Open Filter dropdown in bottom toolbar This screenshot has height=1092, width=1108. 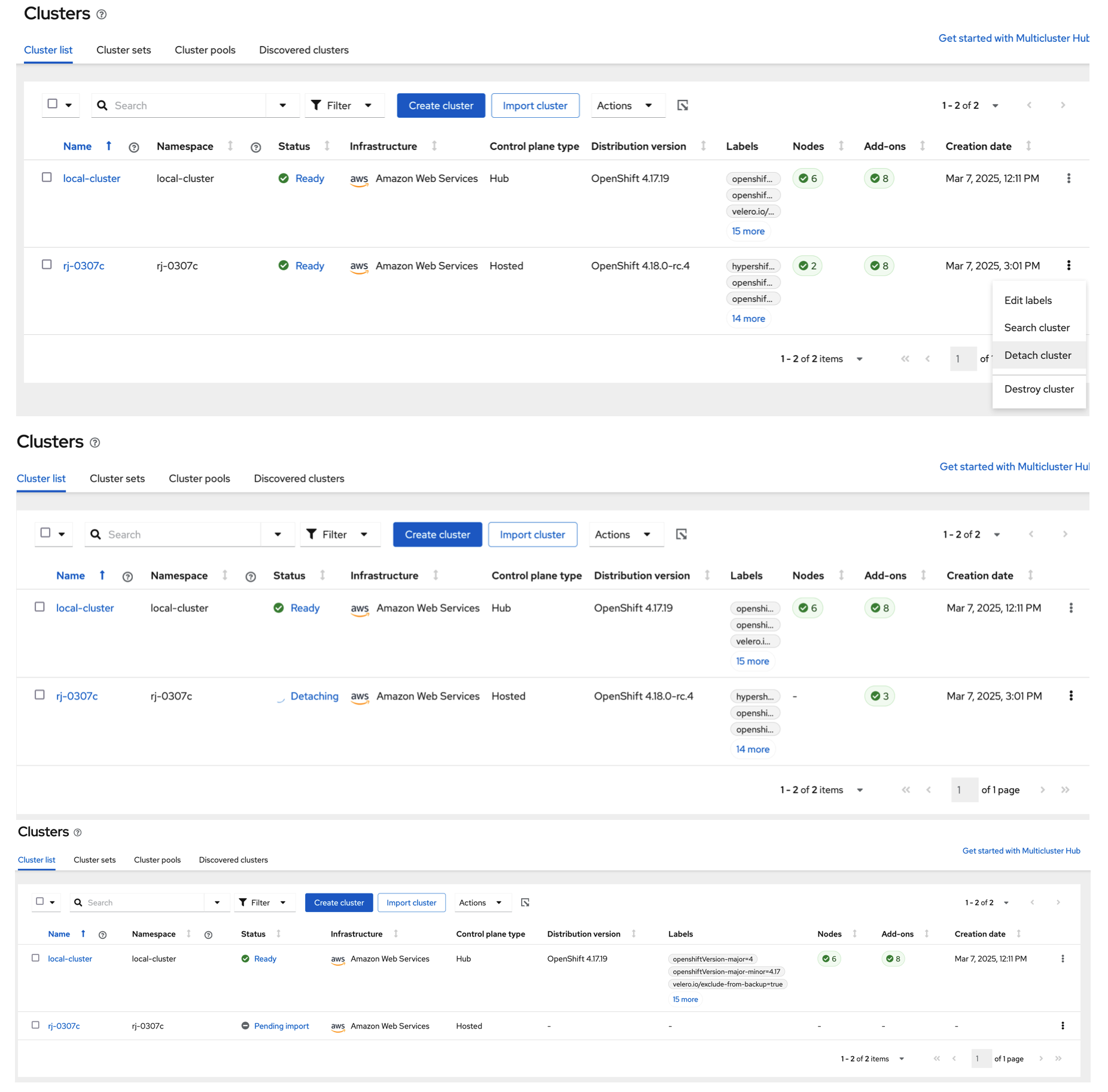(263, 902)
